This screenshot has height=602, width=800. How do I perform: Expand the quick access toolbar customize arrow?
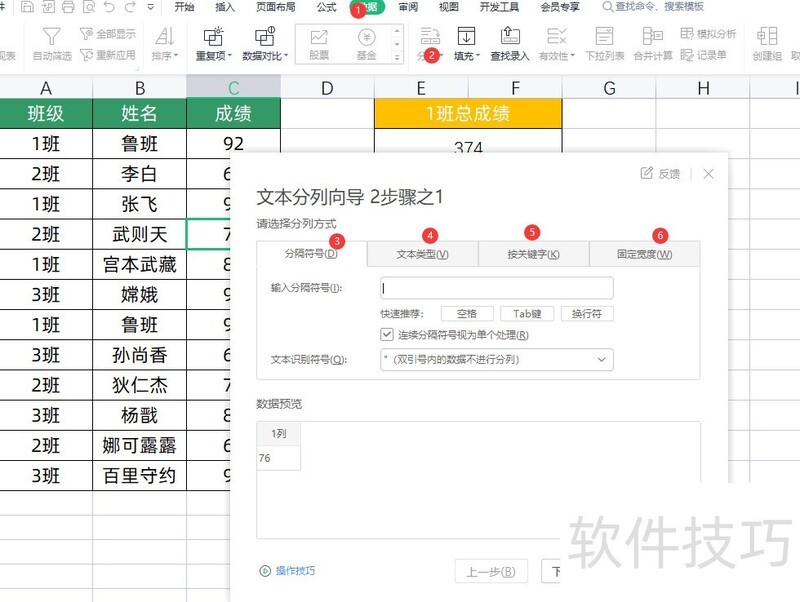pos(151,7)
